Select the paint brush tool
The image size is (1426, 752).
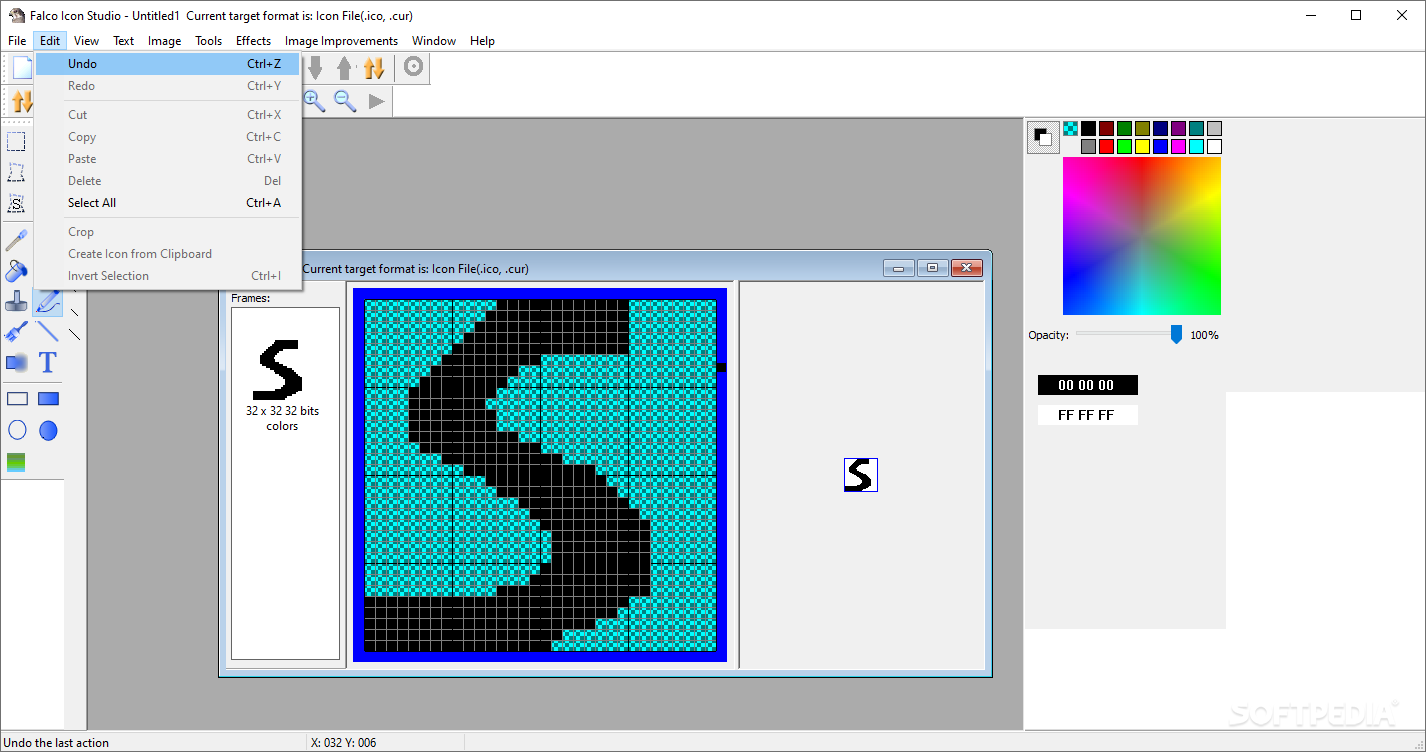click(17, 332)
